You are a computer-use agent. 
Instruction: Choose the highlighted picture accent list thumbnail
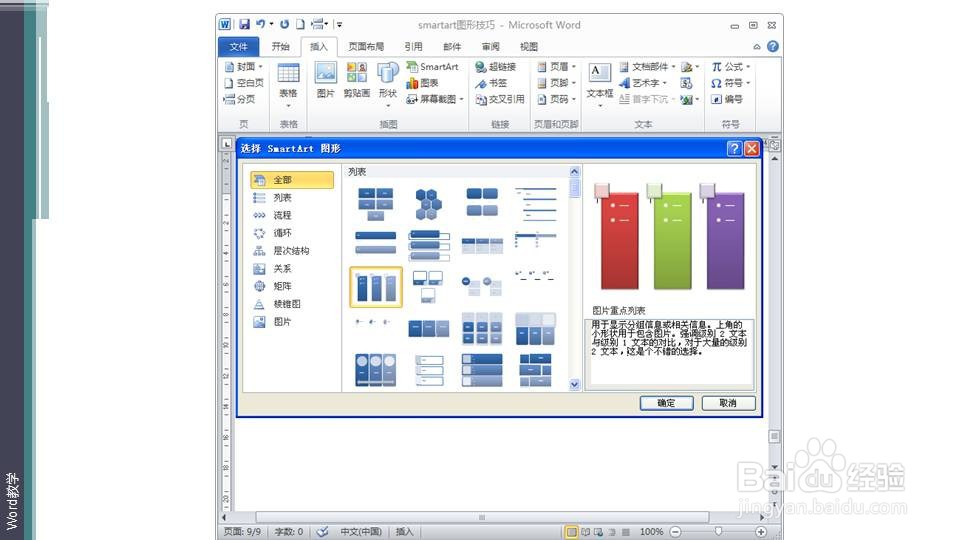376,287
